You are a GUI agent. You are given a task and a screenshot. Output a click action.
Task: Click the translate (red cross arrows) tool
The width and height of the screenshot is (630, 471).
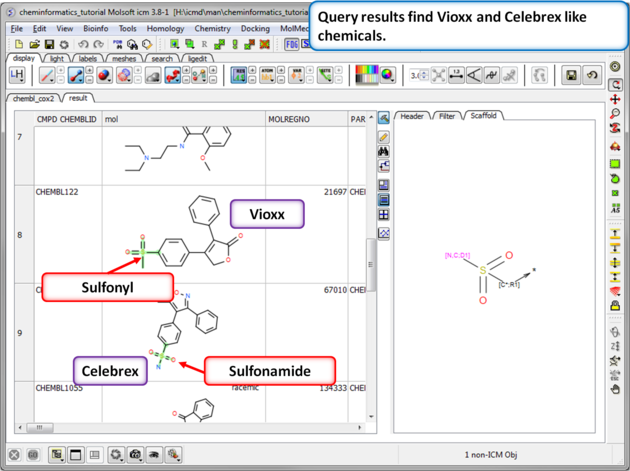click(616, 100)
